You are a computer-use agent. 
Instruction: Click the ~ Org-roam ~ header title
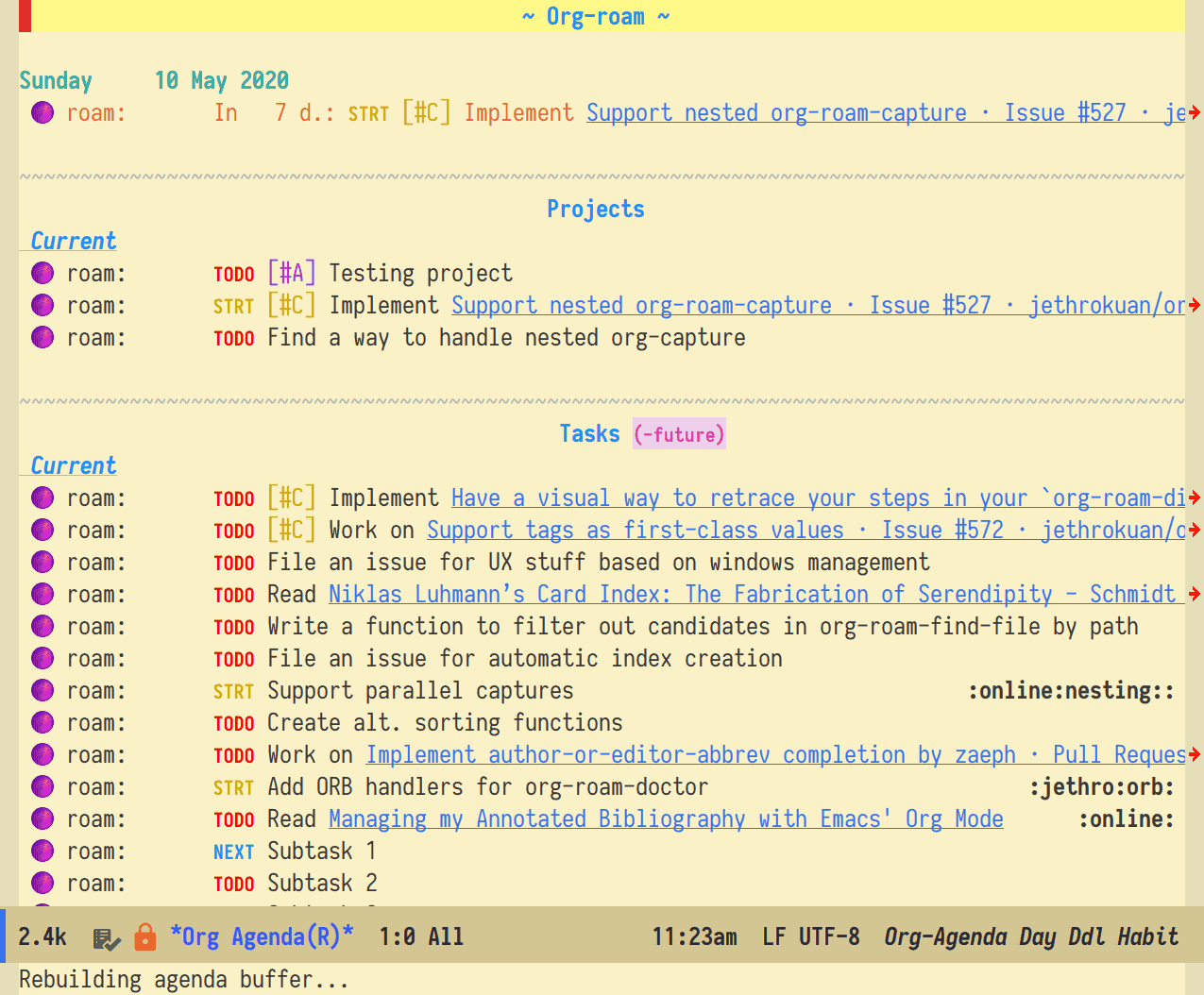[x=596, y=17]
